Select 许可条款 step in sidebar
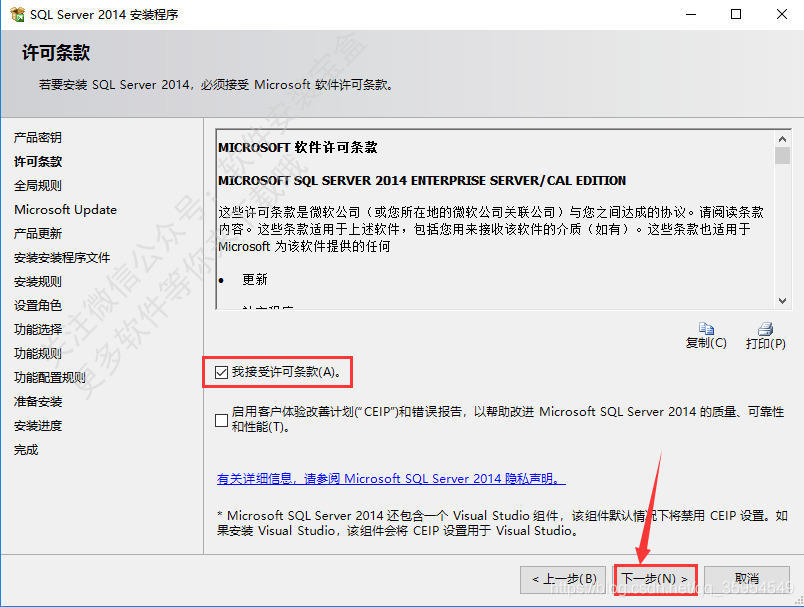This screenshot has height=607, width=804. click(37, 161)
